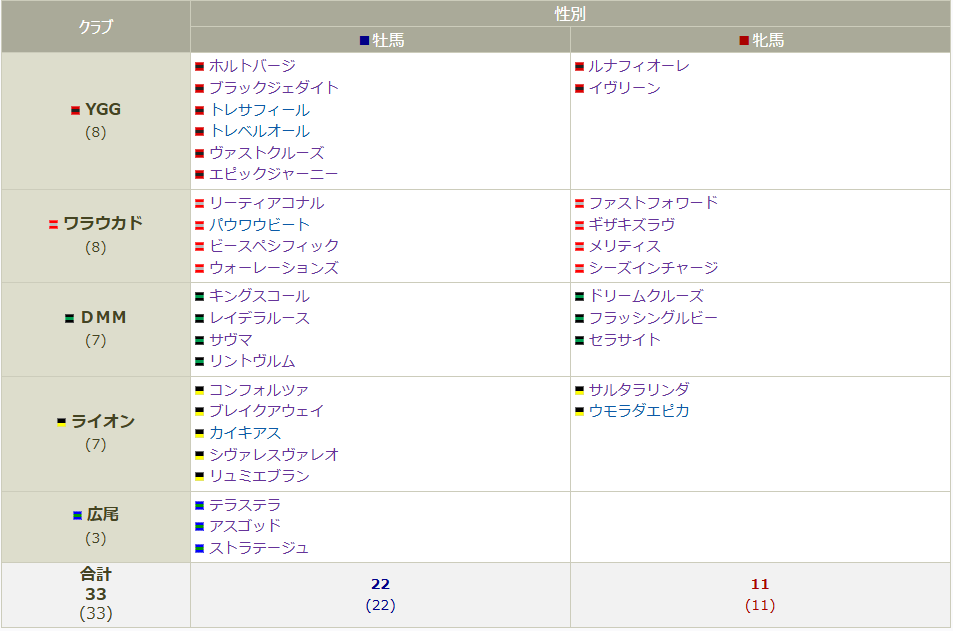Open the ウォーレーションズ horse link
953x631 pixels.
[x=274, y=267]
